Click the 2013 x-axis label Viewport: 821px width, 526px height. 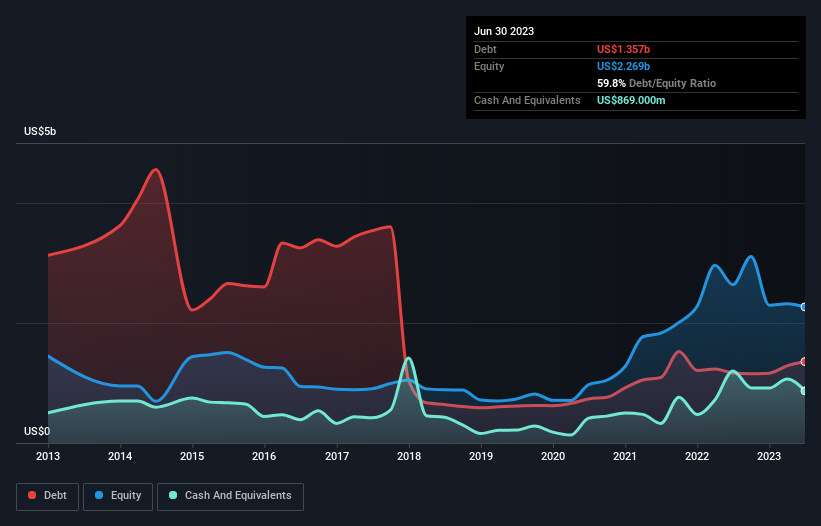click(48, 456)
